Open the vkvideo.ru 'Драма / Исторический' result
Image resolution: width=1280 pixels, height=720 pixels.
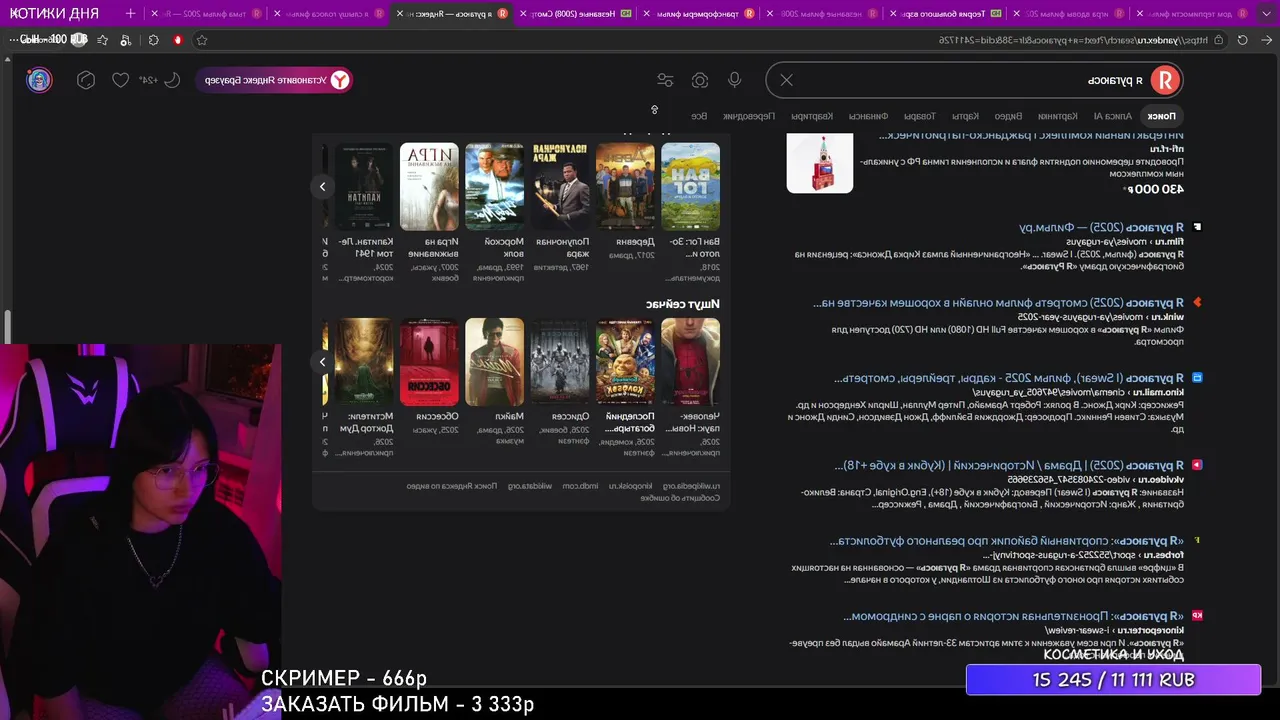coord(1010,465)
